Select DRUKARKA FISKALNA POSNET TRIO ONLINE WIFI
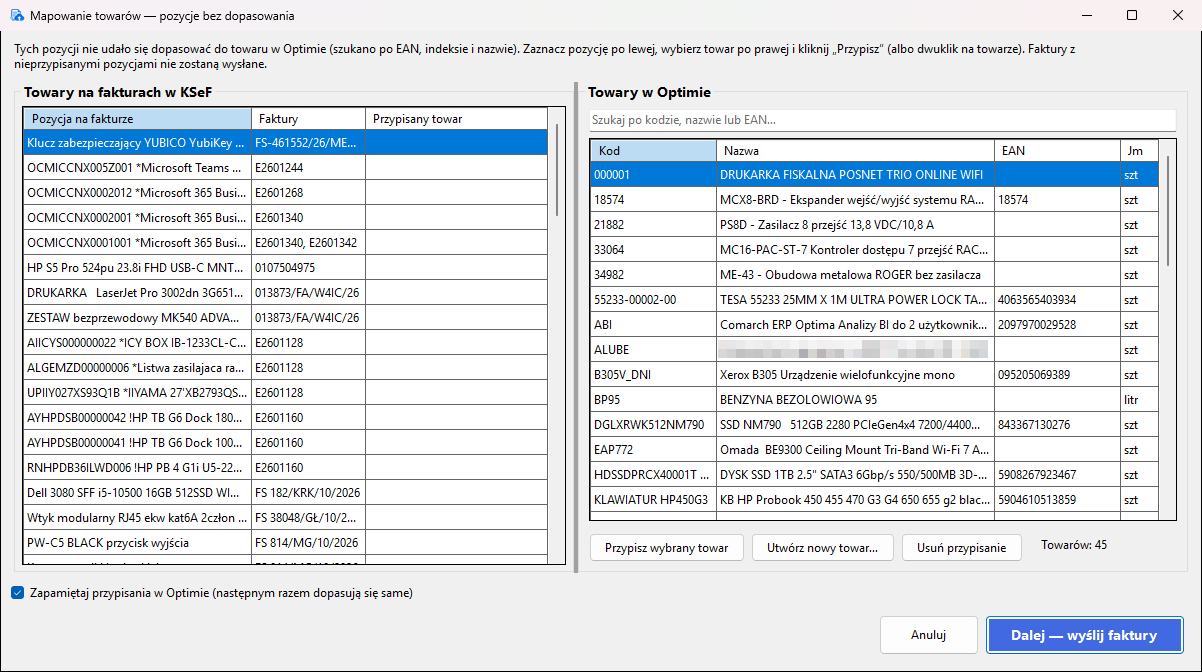 pos(874,174)
